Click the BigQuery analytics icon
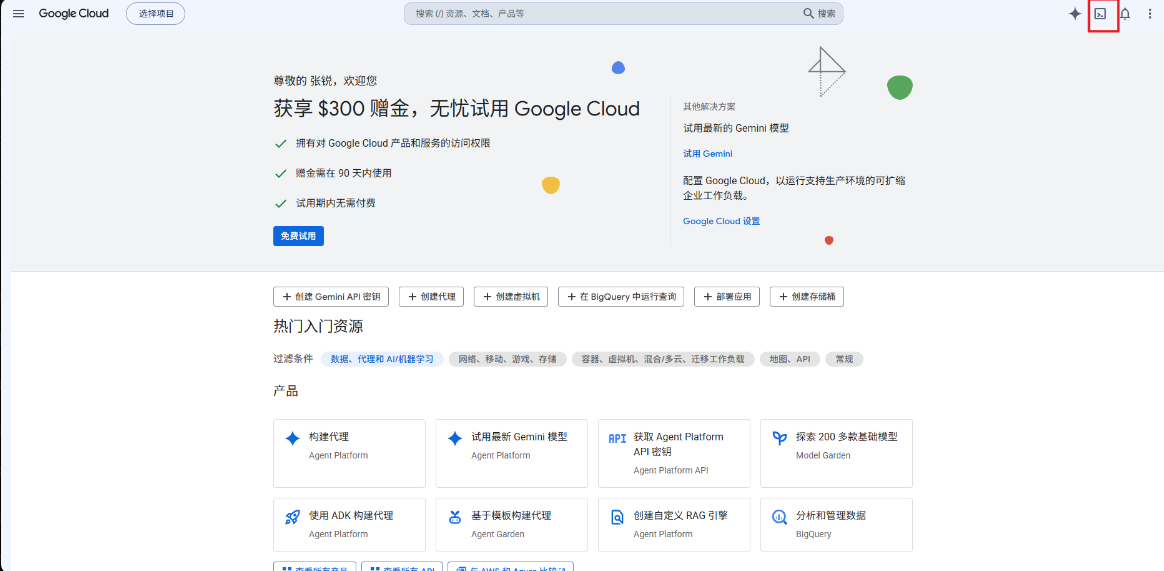 coord(779,518)
